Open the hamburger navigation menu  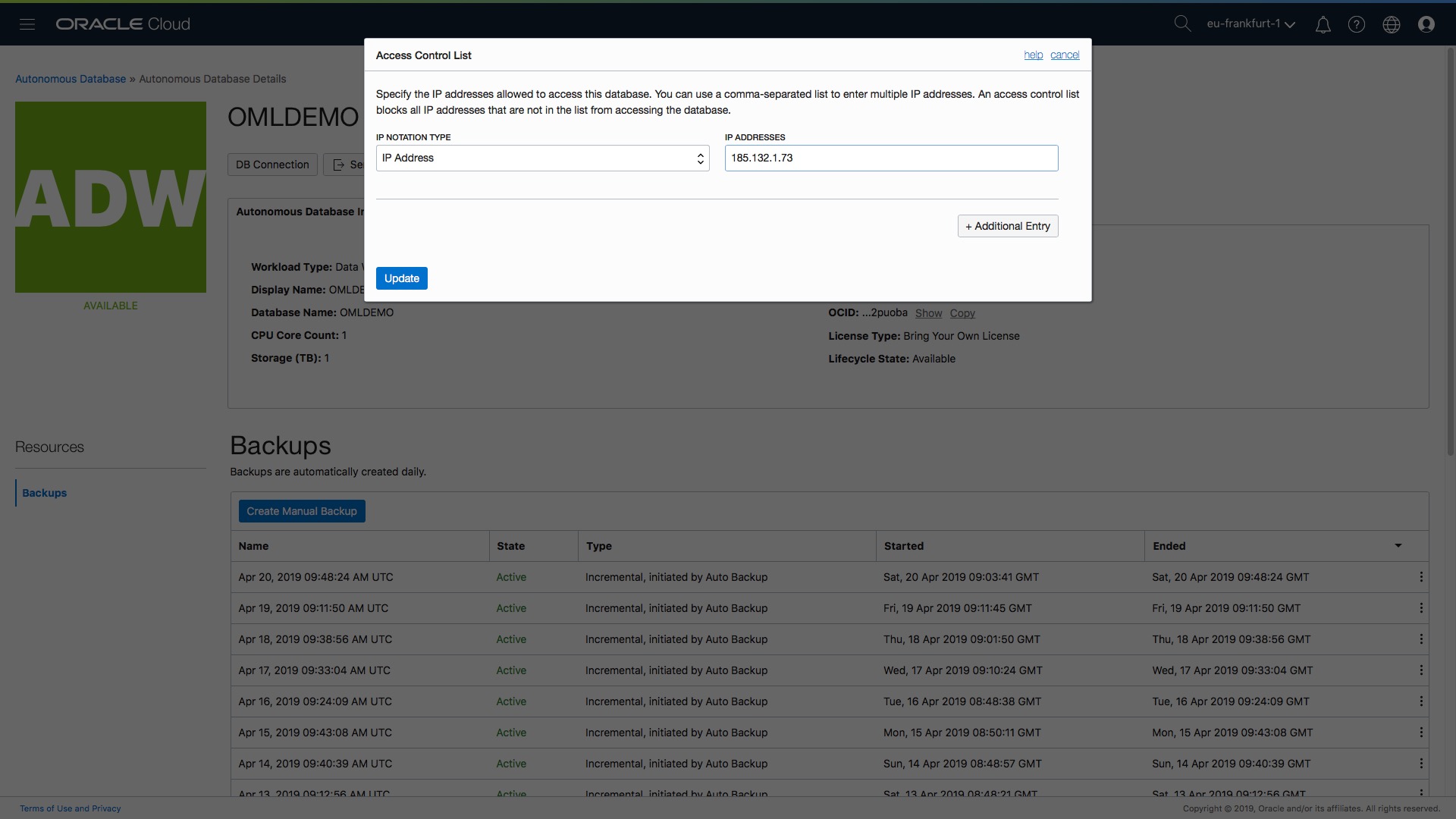27,24
